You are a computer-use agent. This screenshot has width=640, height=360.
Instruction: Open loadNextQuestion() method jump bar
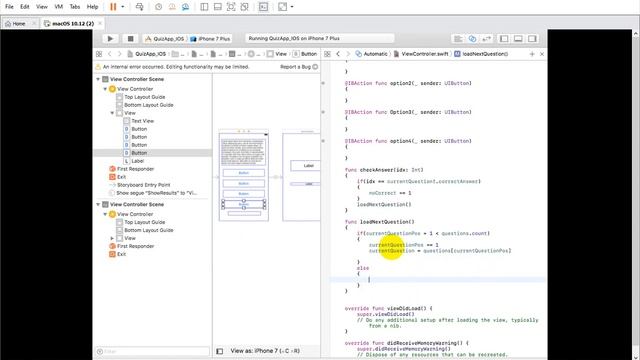click(x=481, y=54)
